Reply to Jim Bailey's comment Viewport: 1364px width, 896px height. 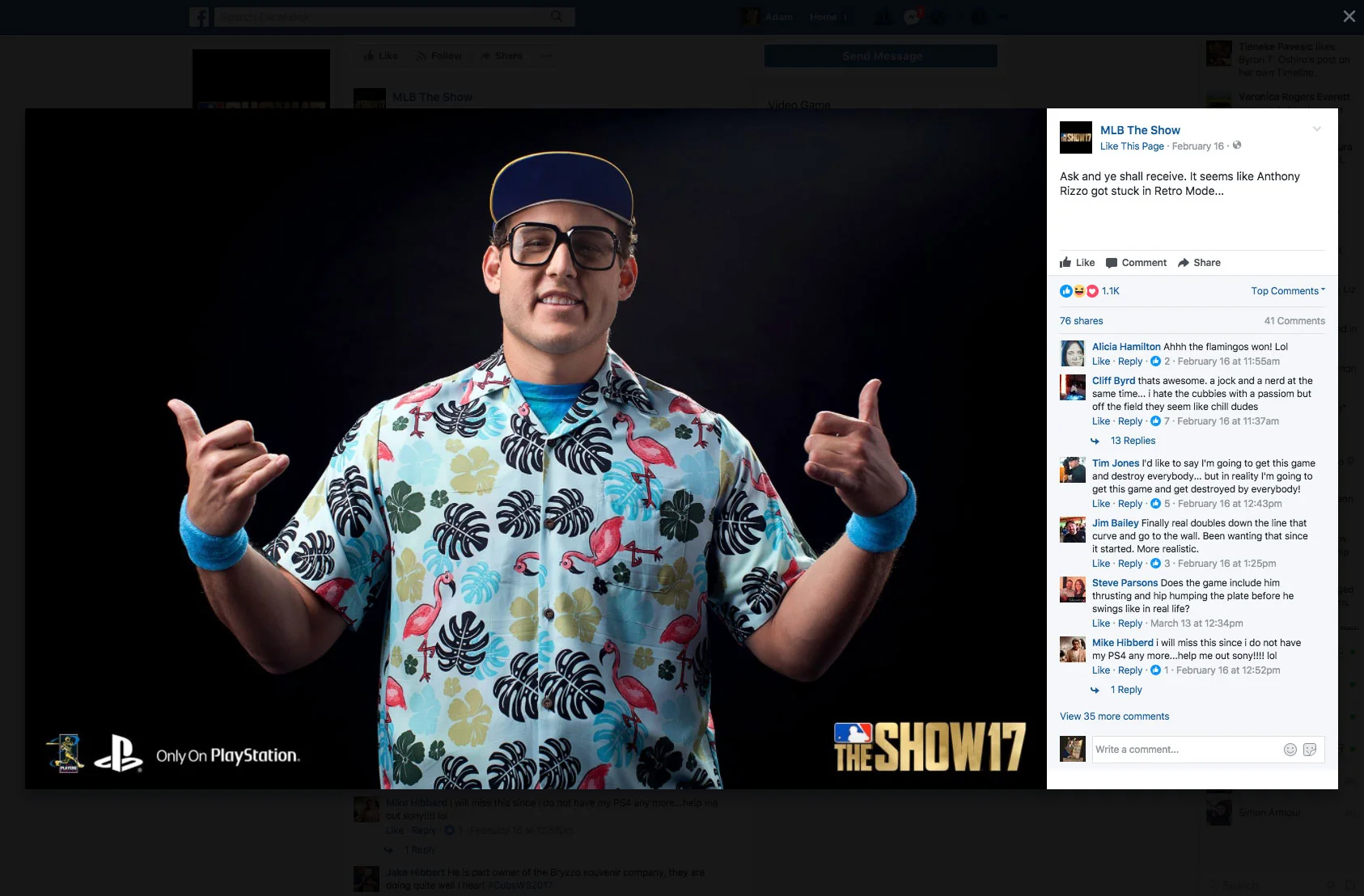coord(1130,564)
